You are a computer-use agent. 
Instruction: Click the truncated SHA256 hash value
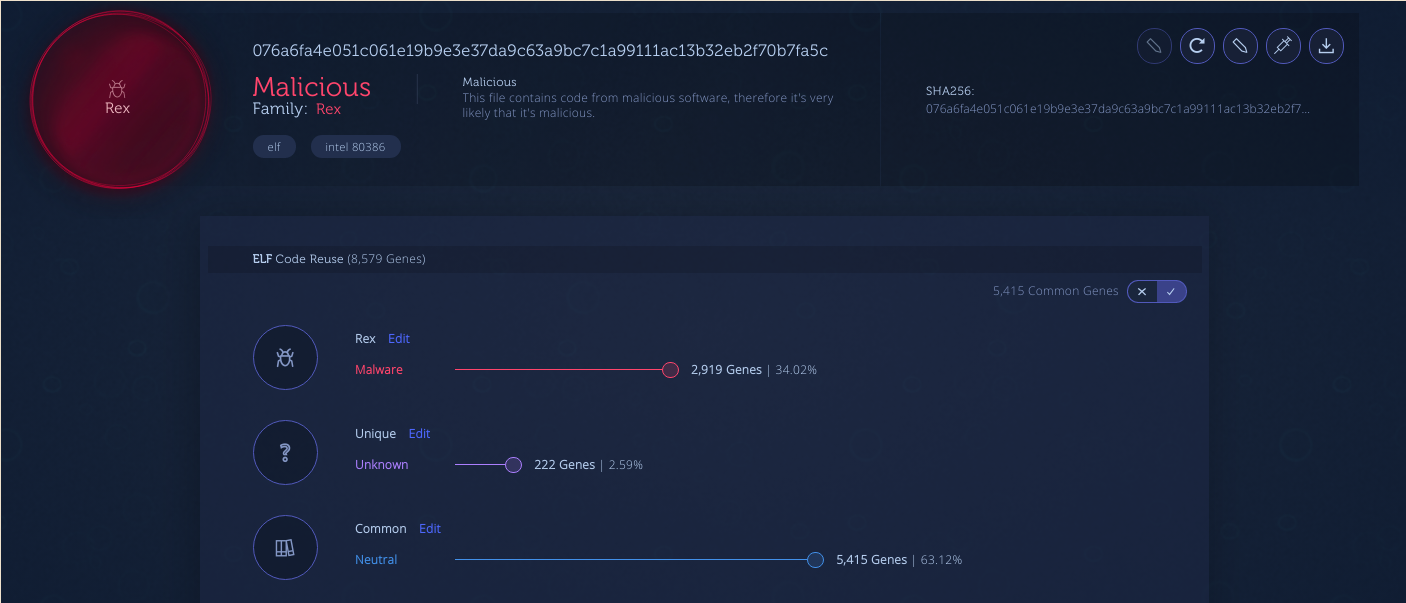(x=1117, y=108)
